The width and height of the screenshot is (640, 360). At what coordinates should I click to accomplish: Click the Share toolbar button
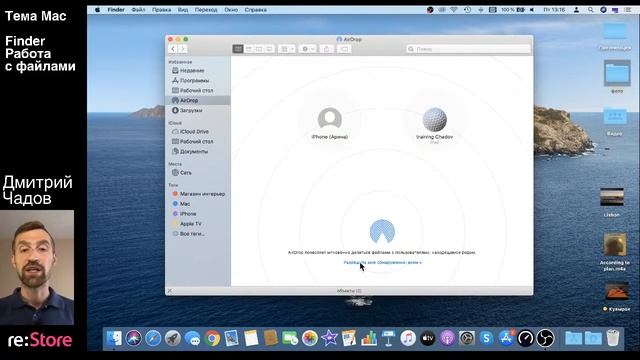[x=327, y=49]
